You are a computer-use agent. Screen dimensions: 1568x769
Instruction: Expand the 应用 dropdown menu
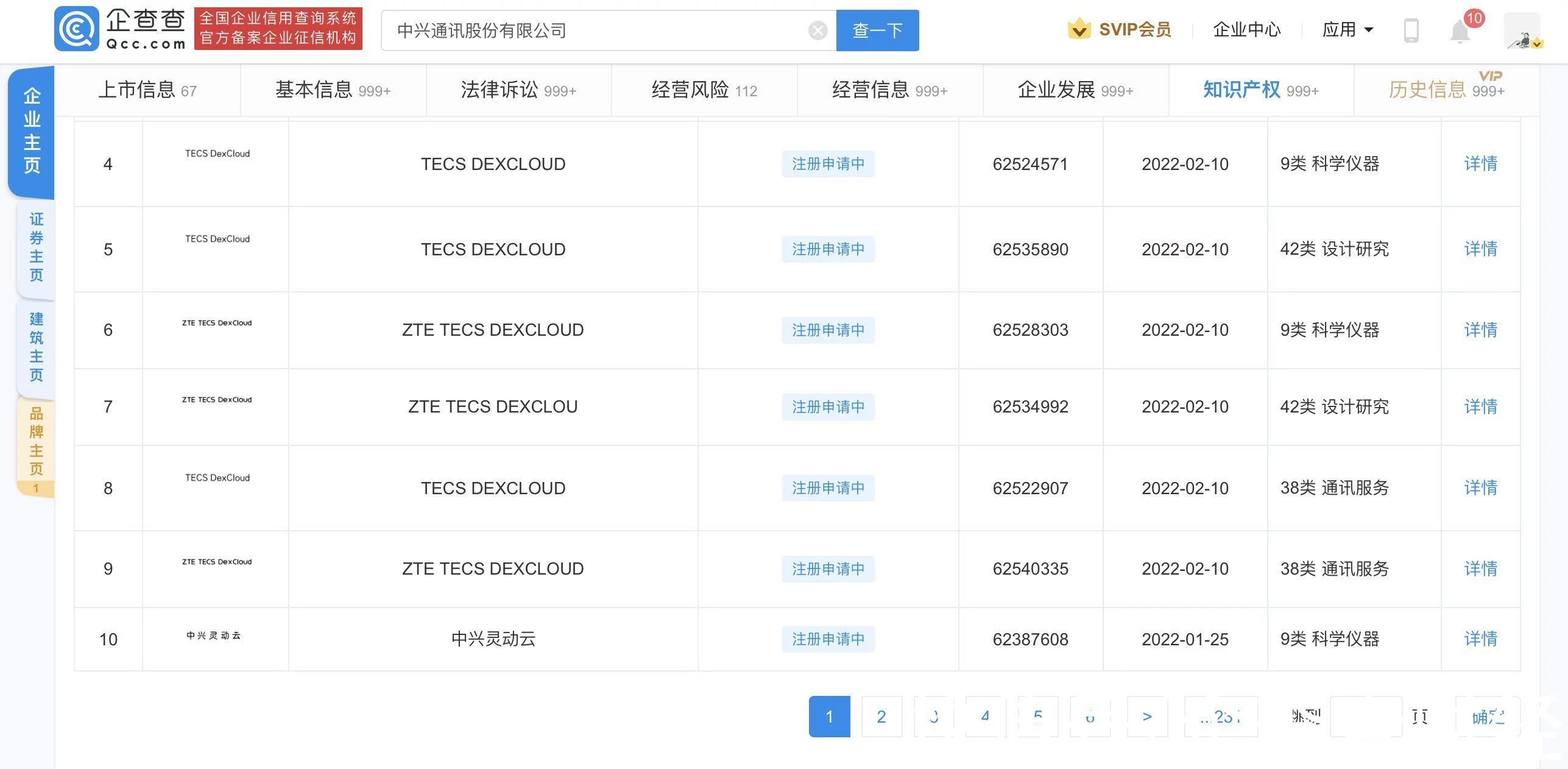coord(1347,29)
